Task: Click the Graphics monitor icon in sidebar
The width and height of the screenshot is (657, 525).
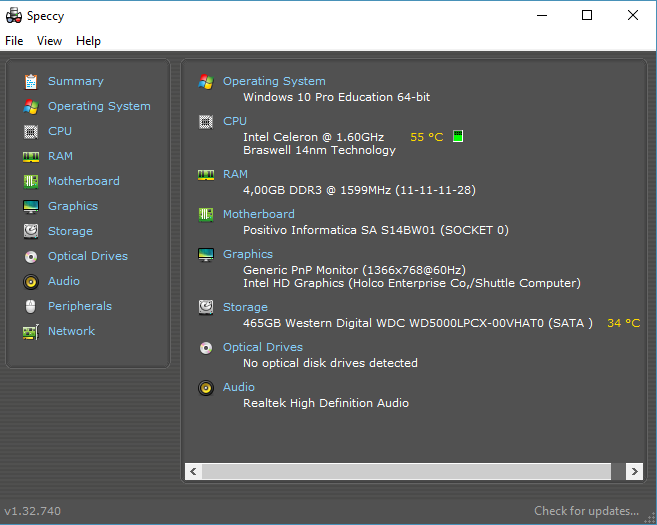Action: [31, 207]
